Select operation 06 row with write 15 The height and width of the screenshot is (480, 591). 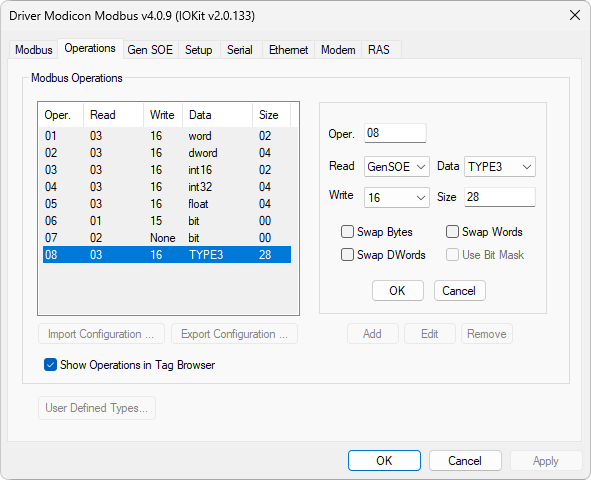coord(167,220)
